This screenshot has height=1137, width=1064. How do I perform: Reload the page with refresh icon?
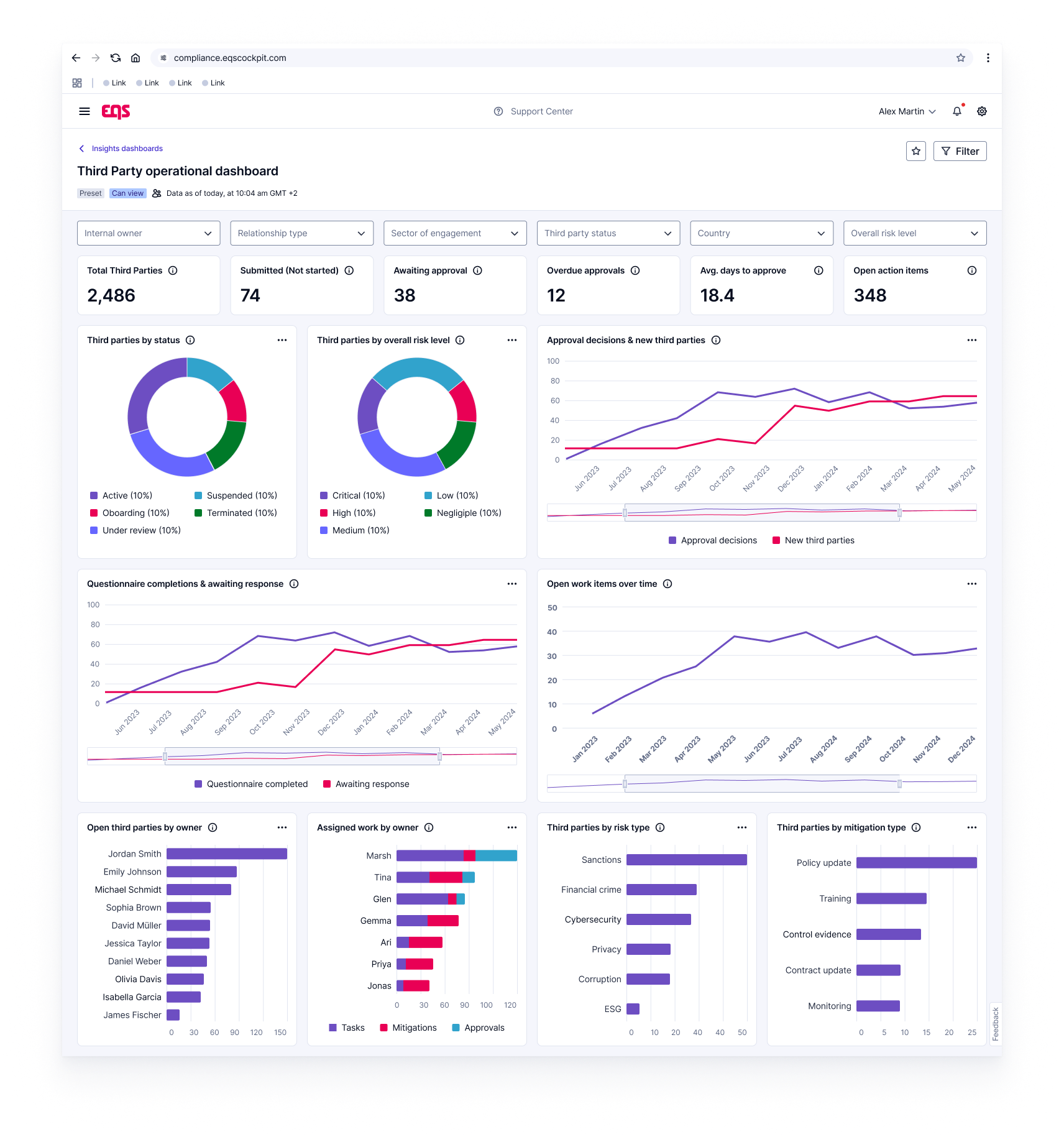tap(116, 58)
